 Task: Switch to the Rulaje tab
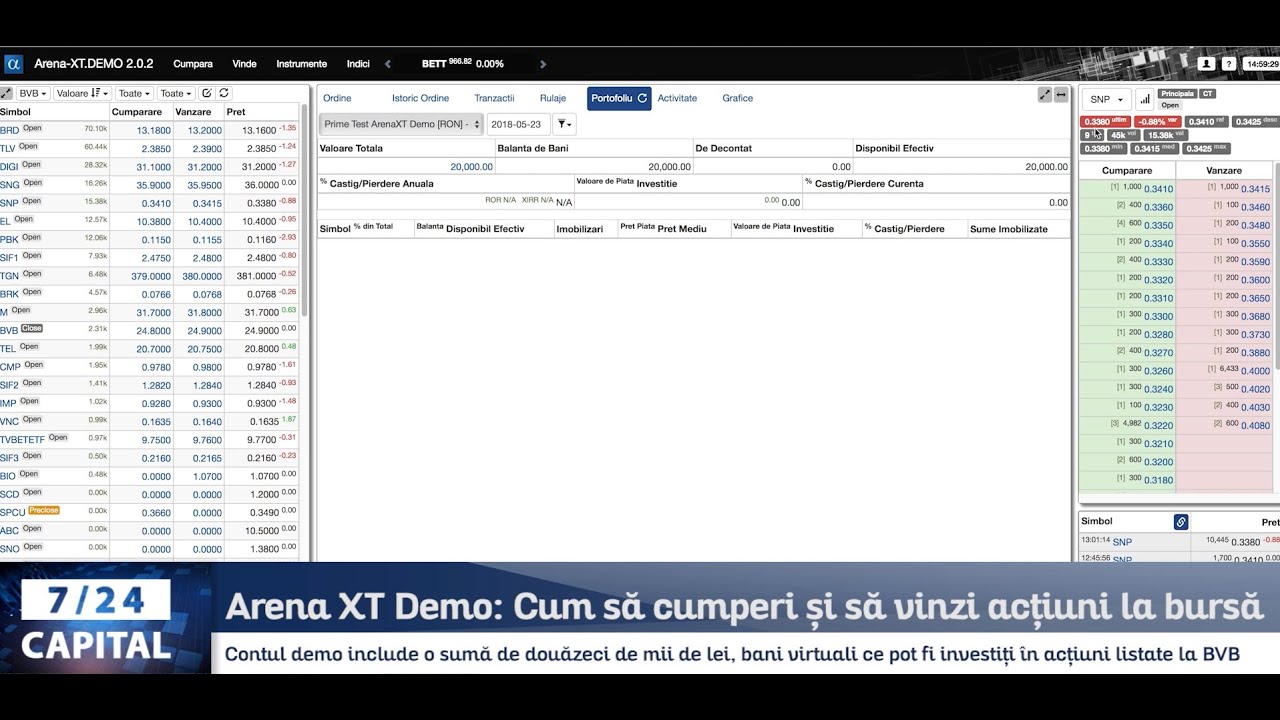click(553, 98)
